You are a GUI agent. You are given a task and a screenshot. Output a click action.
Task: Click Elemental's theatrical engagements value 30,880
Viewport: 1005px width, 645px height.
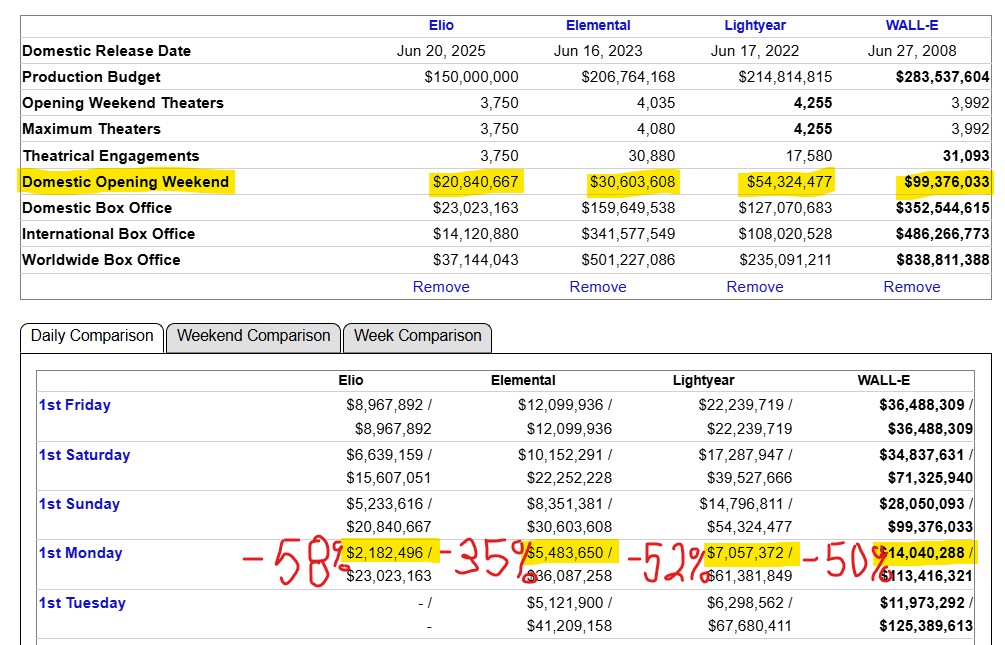[652, 156]
